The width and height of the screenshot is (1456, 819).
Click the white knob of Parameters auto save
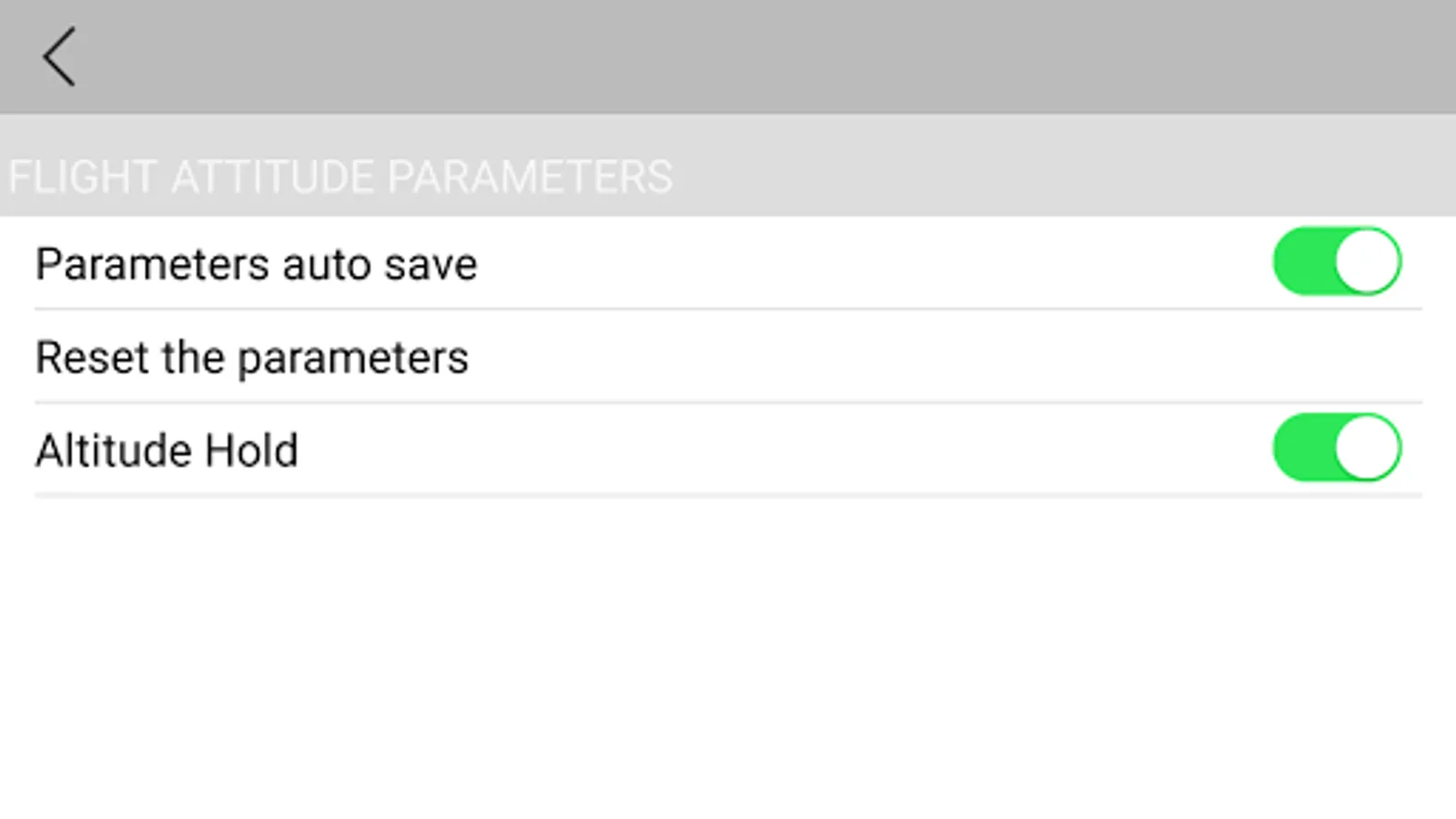pyautogui.click(x=1367, y=262)
